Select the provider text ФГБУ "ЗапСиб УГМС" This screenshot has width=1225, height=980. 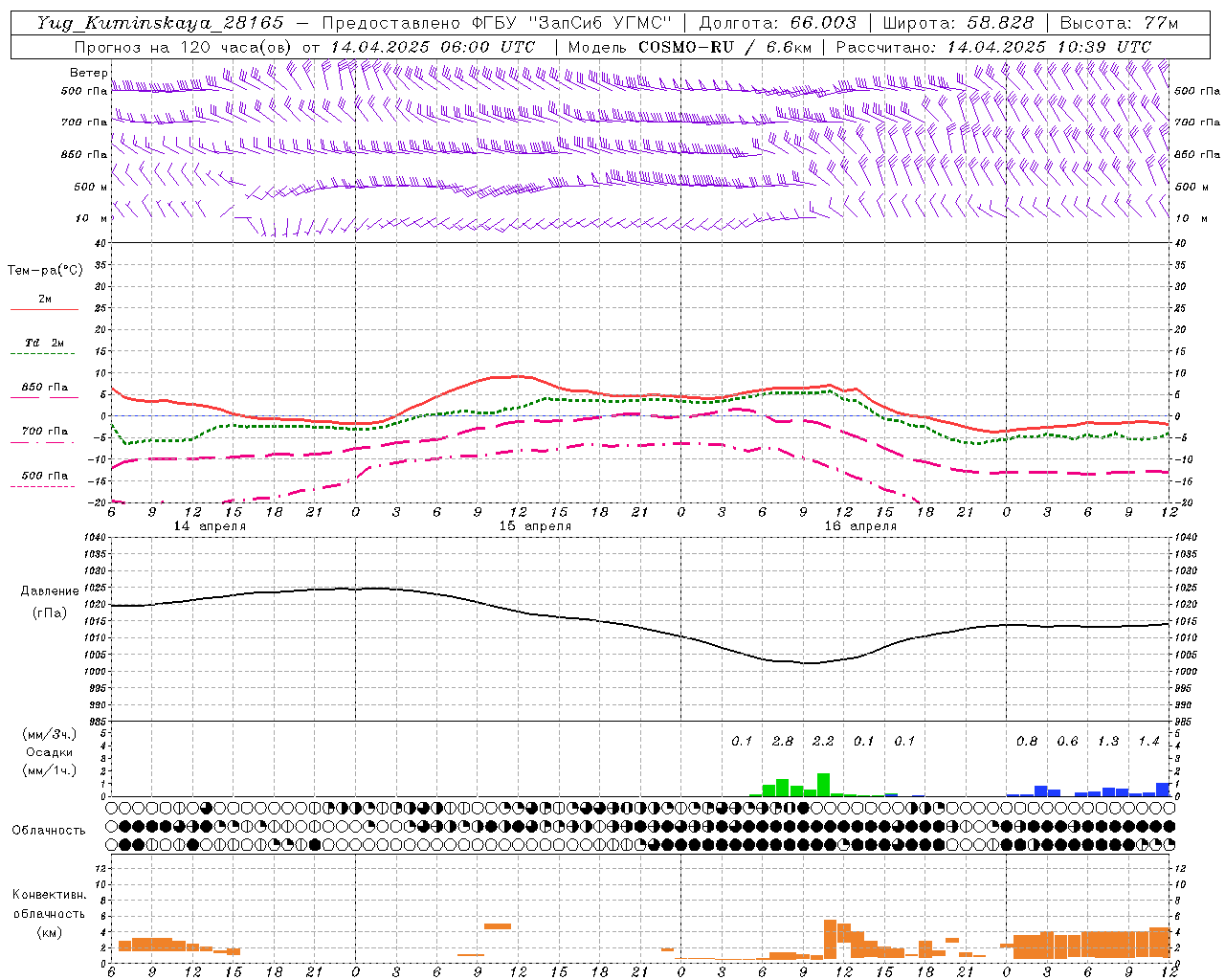click(572, 23)
